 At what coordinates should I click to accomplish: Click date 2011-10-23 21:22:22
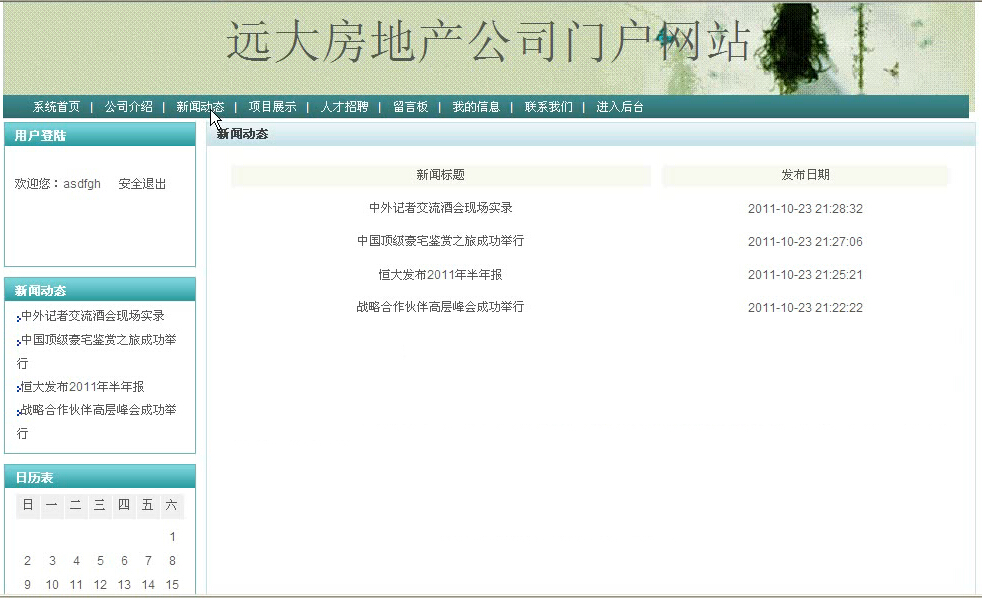[x=805, y=308]
